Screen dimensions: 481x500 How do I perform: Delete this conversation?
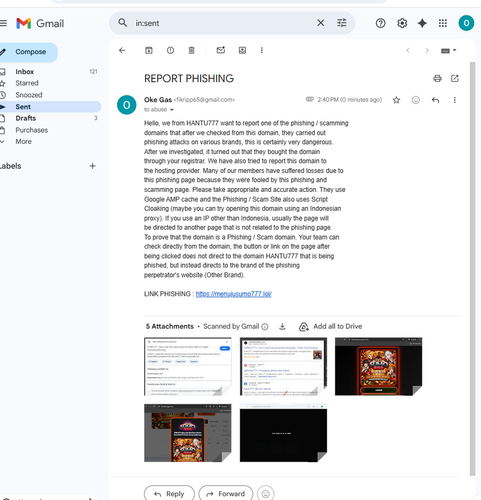point(192,50)
